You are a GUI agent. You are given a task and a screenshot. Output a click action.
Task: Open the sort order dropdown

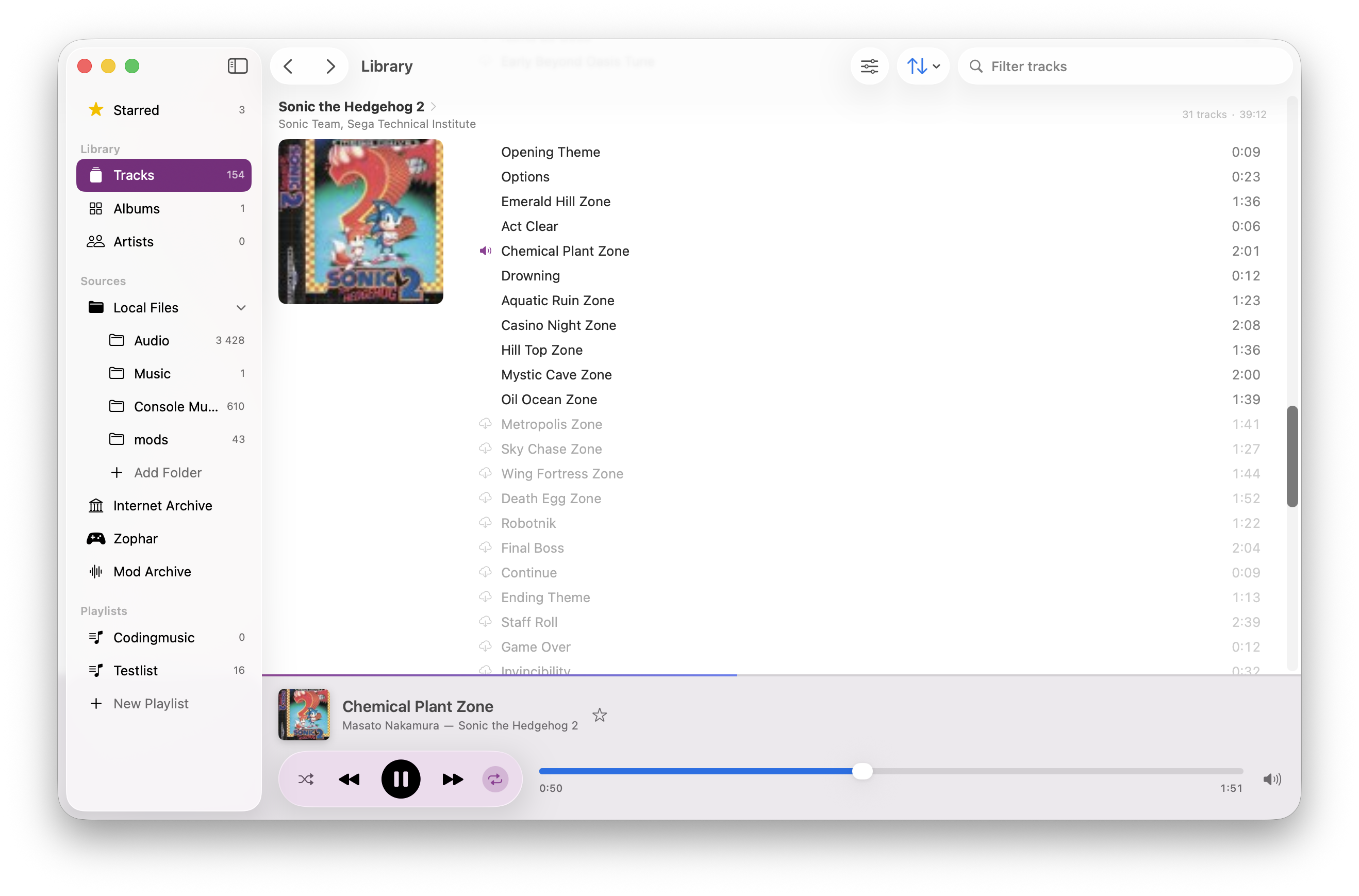923,67
